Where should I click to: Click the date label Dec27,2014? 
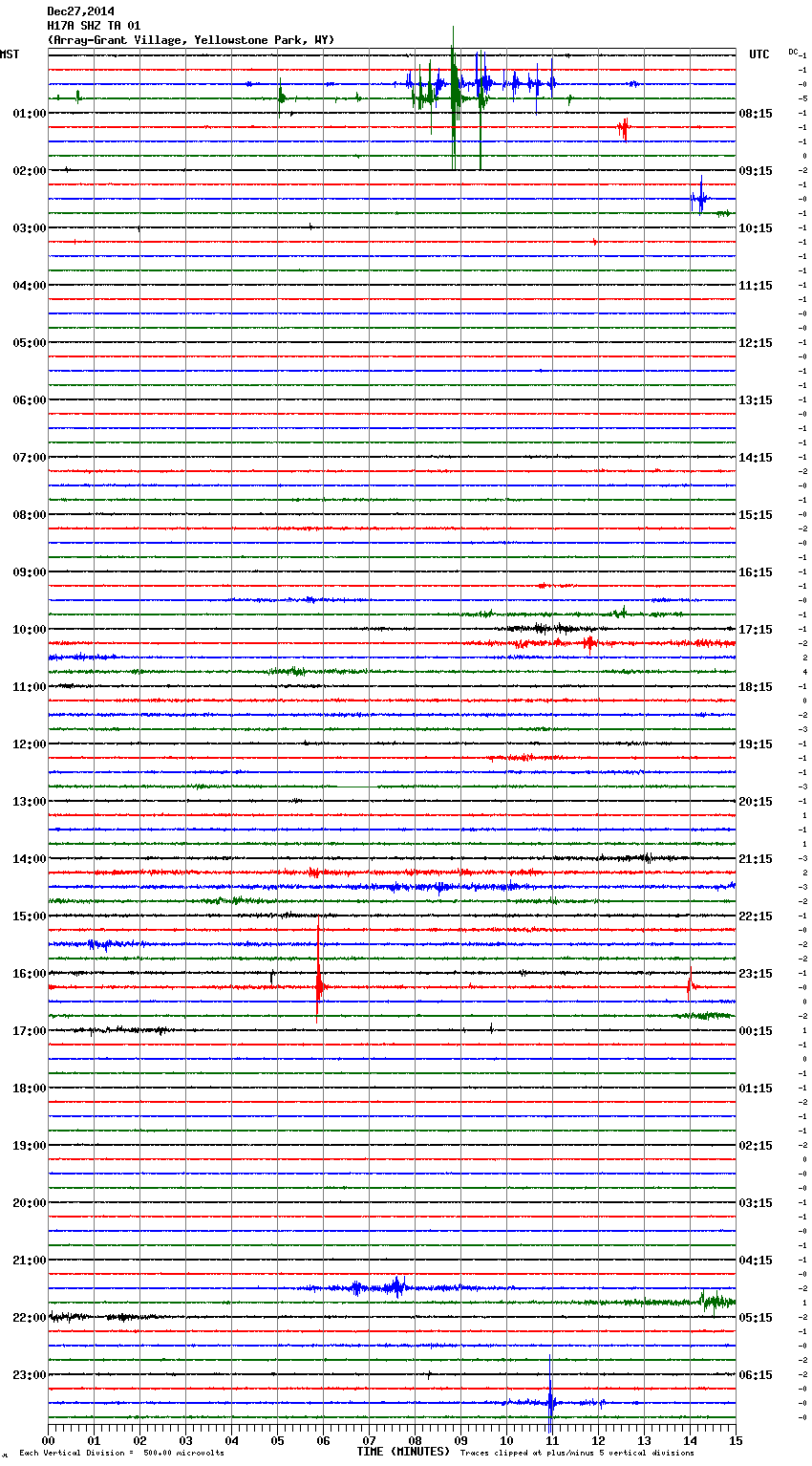80,11
